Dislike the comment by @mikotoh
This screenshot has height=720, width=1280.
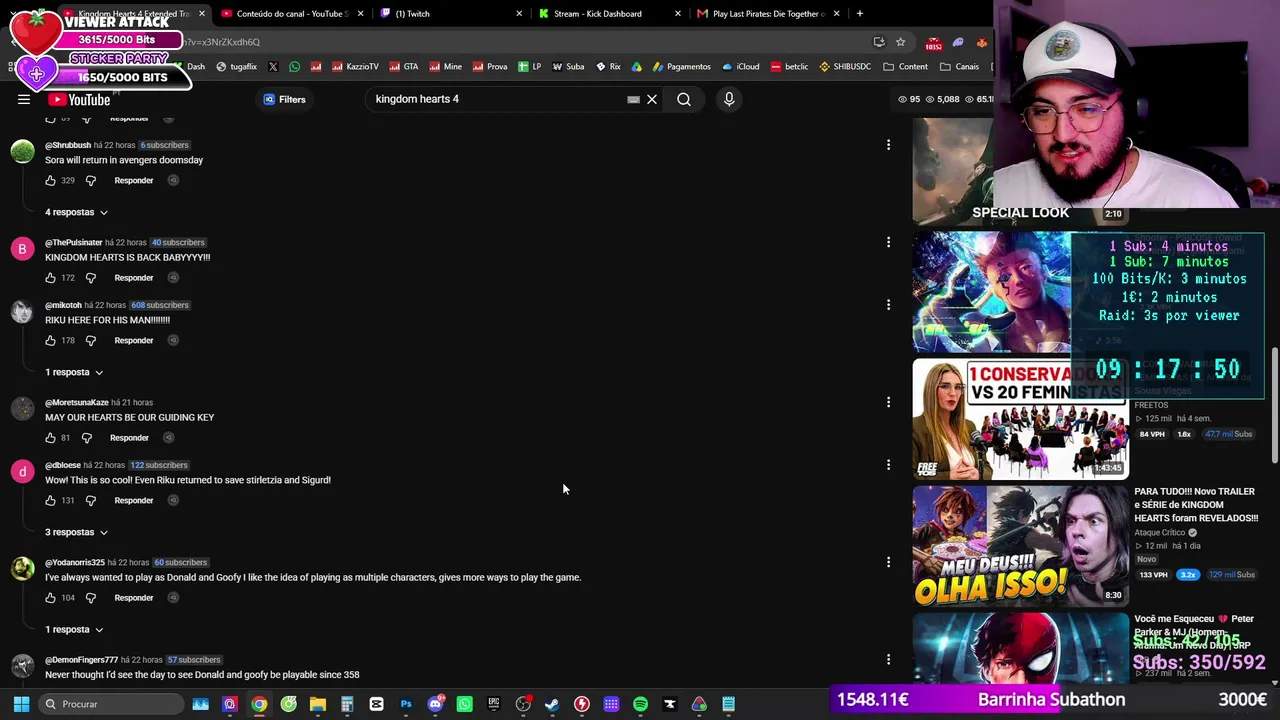(91, 340)
